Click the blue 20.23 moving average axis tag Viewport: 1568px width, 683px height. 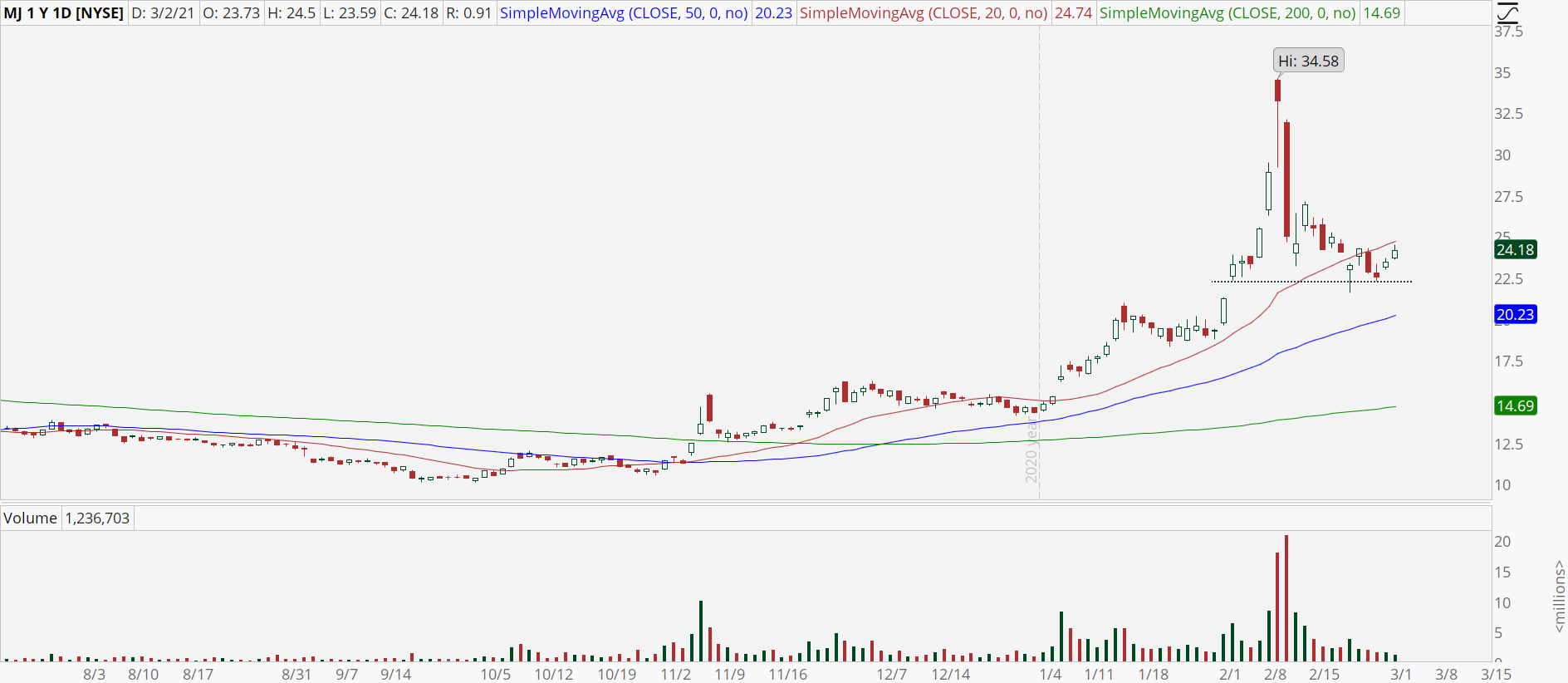coord(1515,315)
